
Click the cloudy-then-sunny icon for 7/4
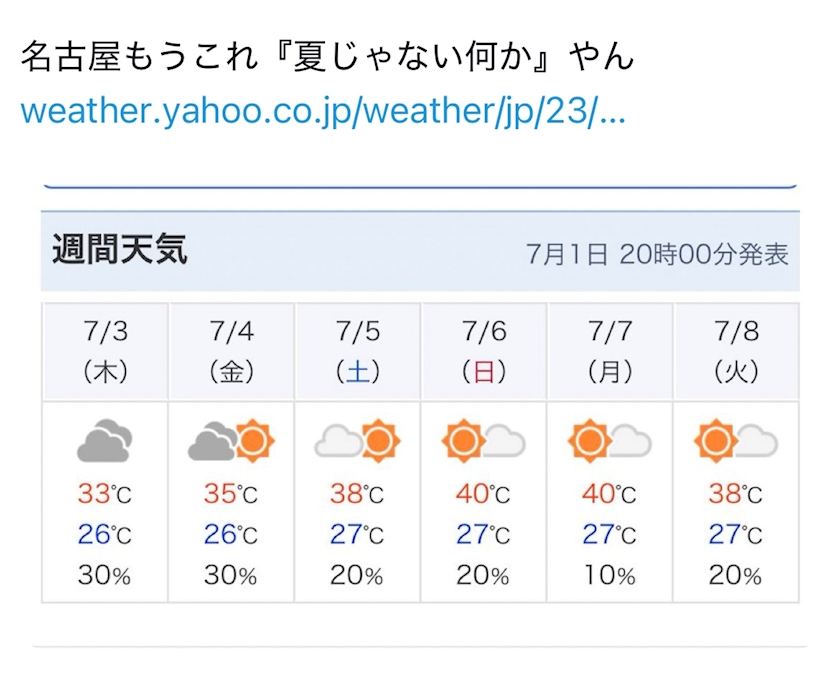click(x=231, y=440)
